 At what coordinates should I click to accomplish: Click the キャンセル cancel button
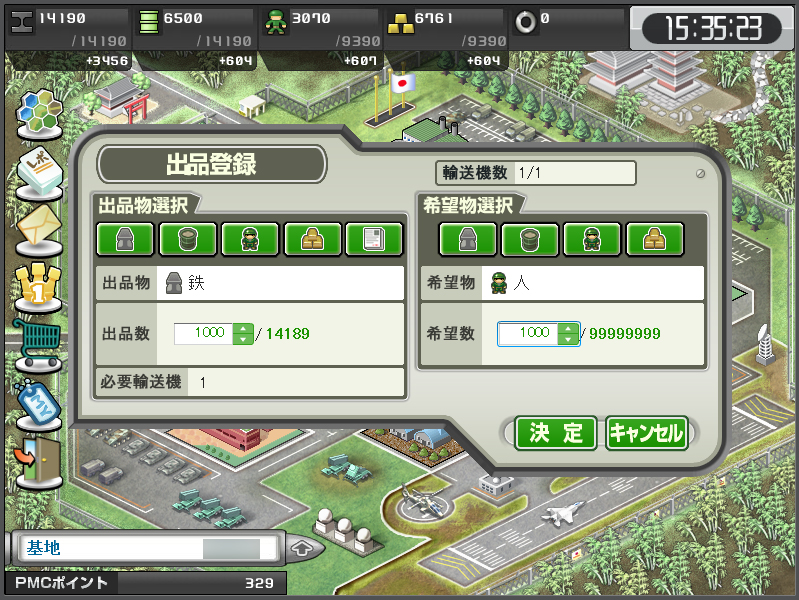647,433
